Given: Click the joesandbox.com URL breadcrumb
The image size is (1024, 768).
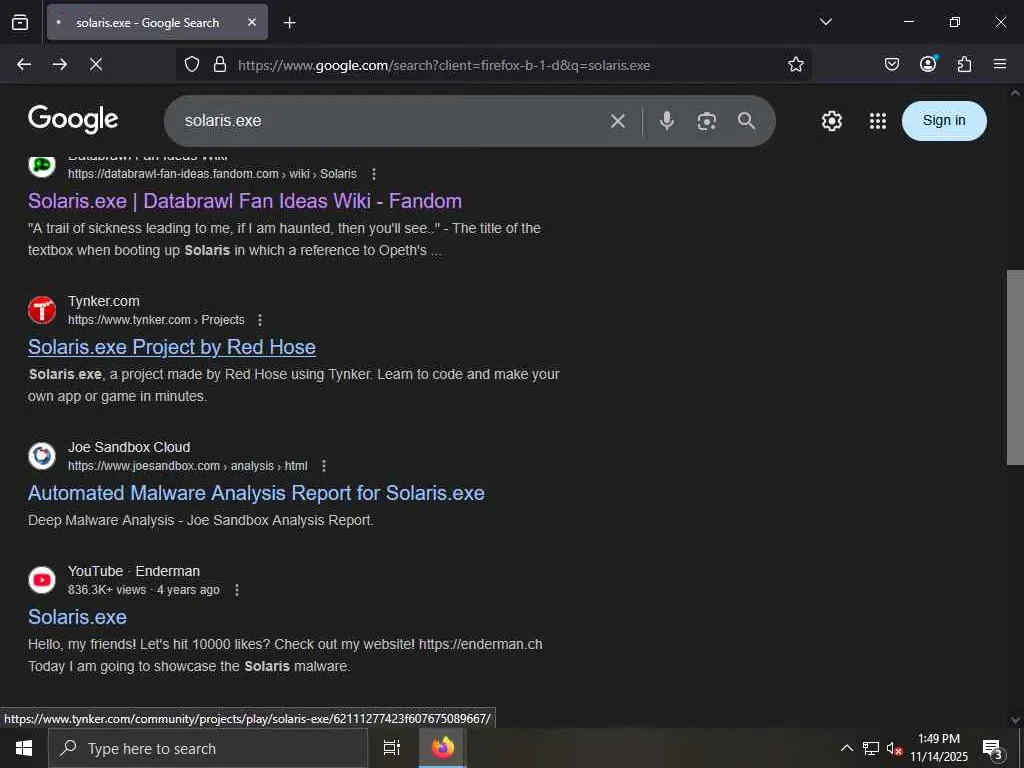Looking at the screenshot, I should click(x=187, y=466).
